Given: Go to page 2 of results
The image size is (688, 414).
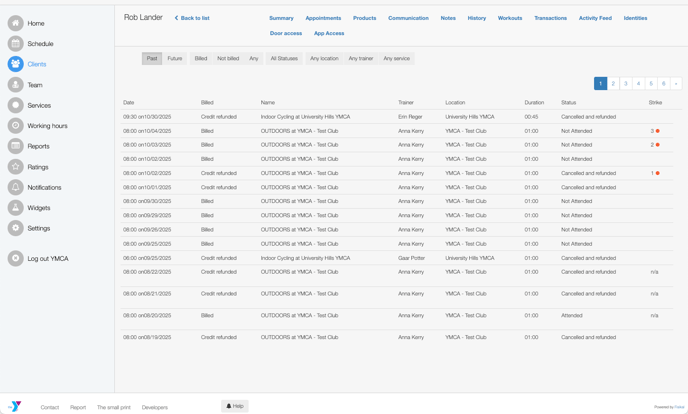Looking at the screenshot, I should tap(613, 84).
